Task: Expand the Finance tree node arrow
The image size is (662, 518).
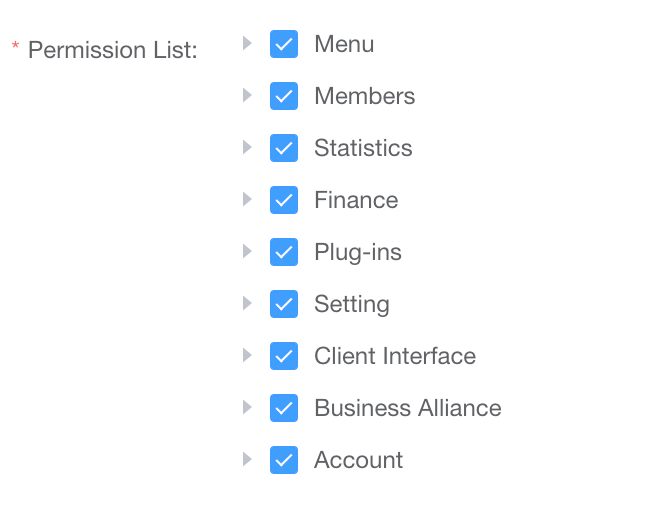Action: (247, 199)
